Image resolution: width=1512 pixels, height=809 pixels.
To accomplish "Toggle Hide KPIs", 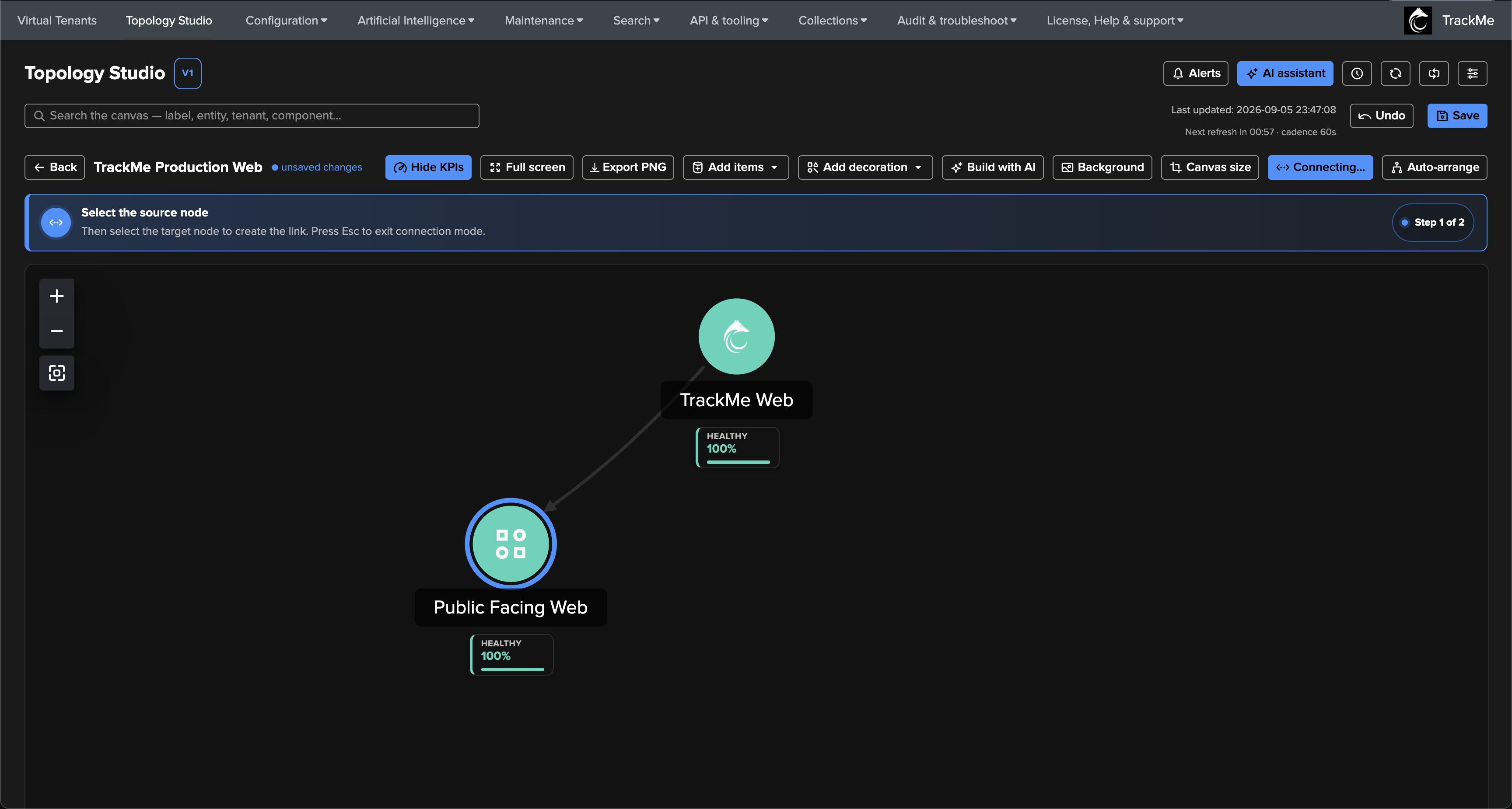I will (428, 167).
